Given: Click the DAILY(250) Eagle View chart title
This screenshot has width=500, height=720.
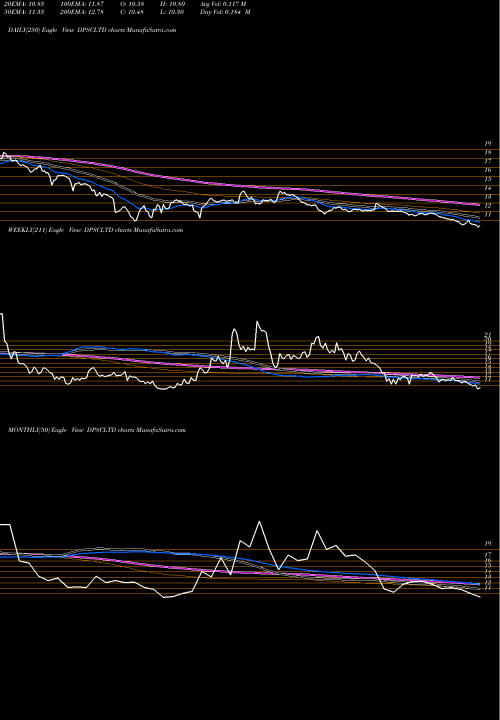Looking at the screenshot, I should [92, 30].
